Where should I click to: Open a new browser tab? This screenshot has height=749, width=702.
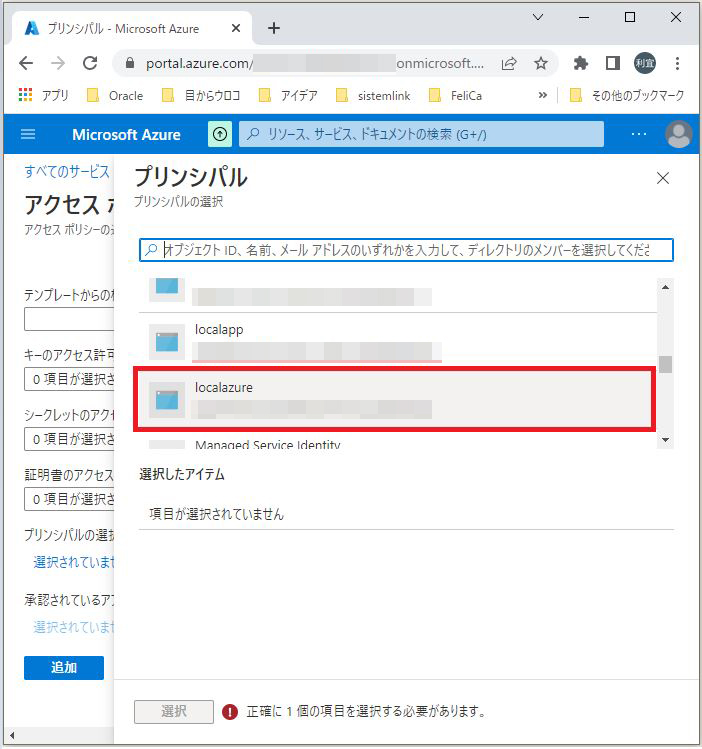pyautogui.click(x=274, y=28)
